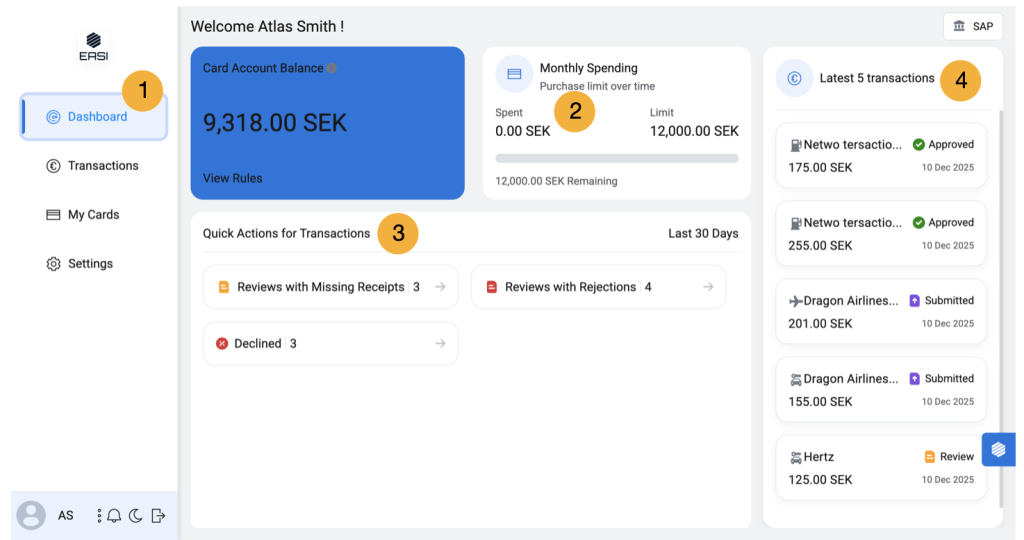Click the user avatar icon
The image size is (1024, 540).
32,515
